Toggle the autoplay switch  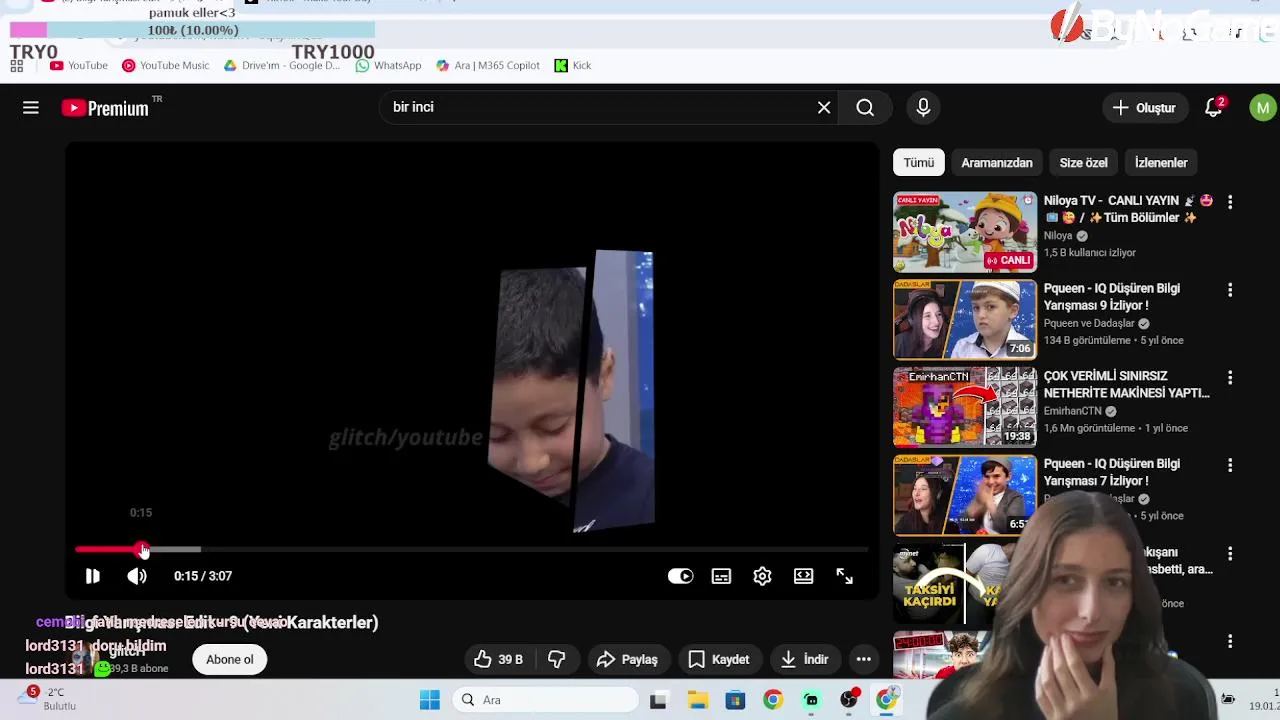[680, 576]
